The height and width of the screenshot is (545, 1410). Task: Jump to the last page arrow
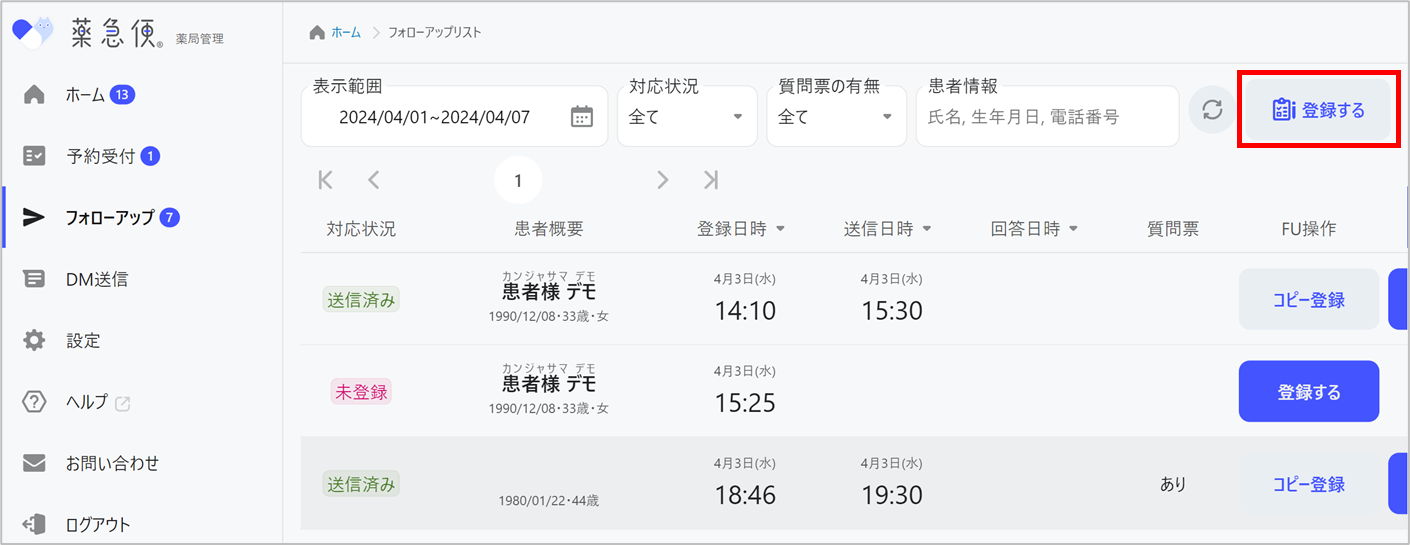(x=710, y=180)
